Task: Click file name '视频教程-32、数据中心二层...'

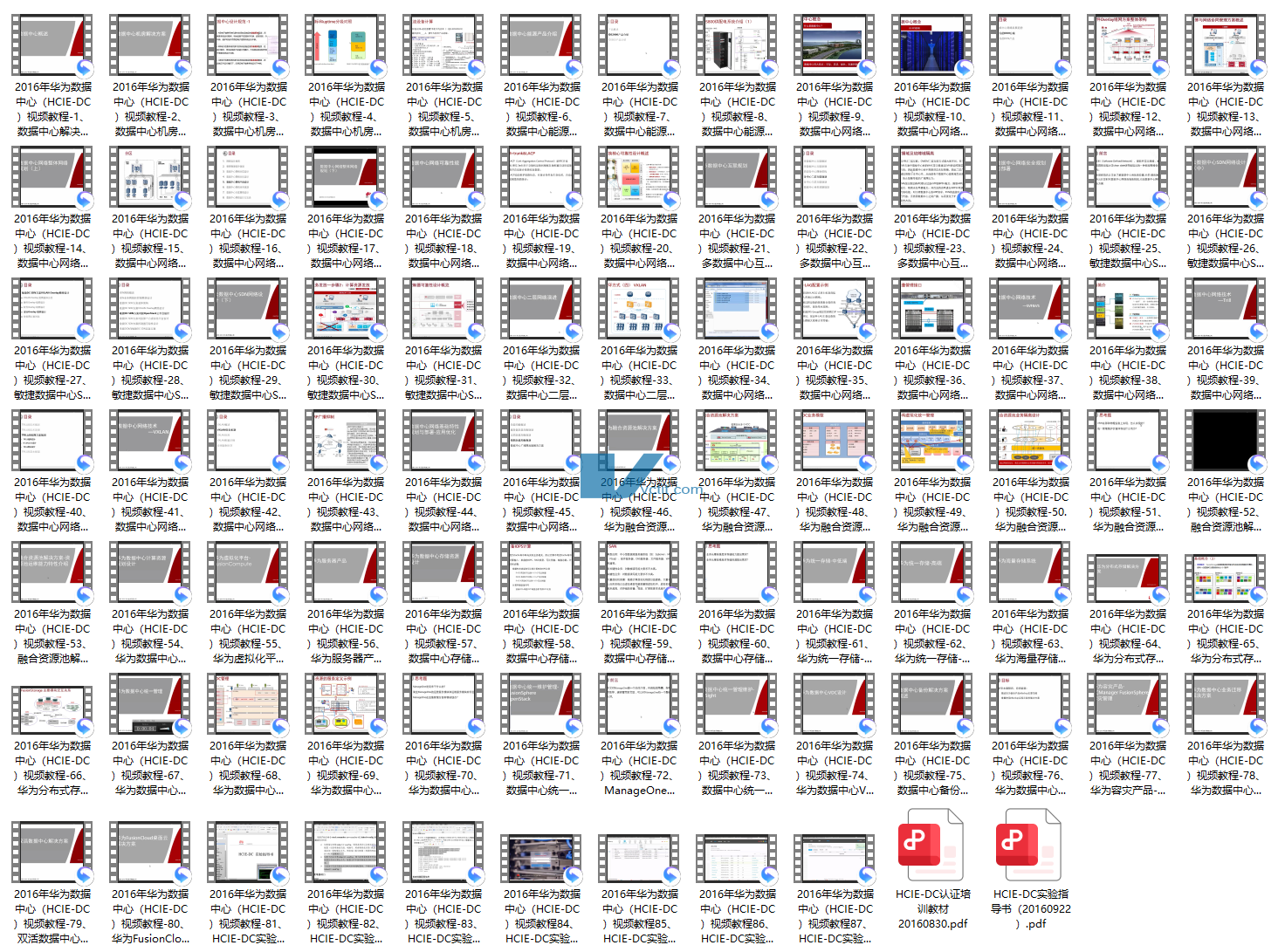Action: tap(541, 373)
